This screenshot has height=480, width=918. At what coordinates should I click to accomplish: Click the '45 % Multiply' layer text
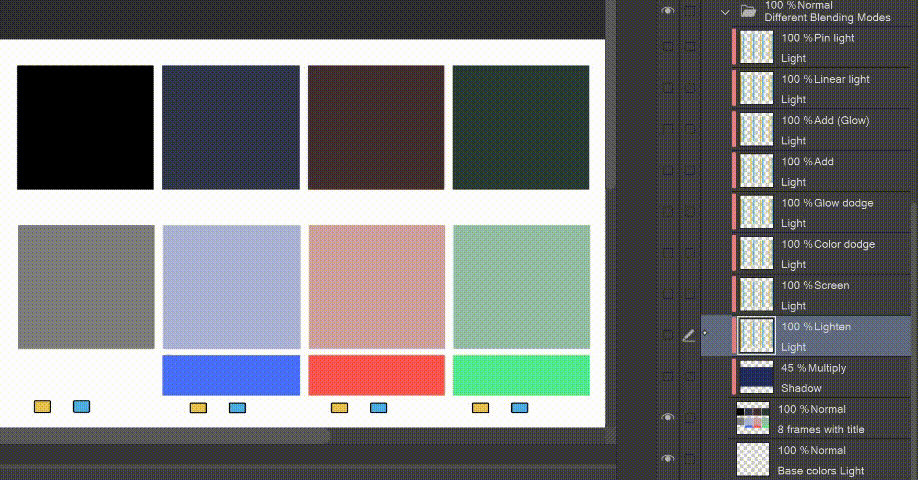tap(813, 368)
